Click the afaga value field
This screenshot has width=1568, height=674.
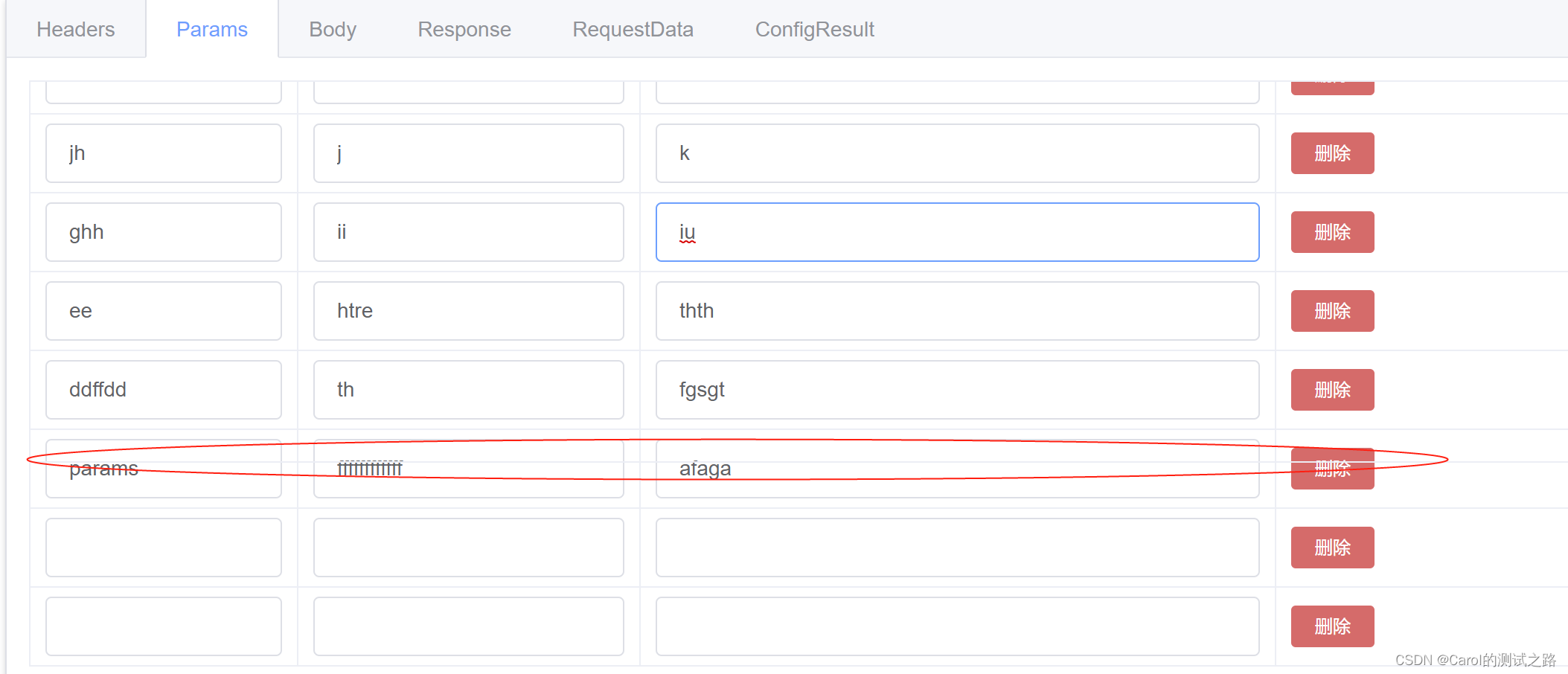(x=957, y=469)
